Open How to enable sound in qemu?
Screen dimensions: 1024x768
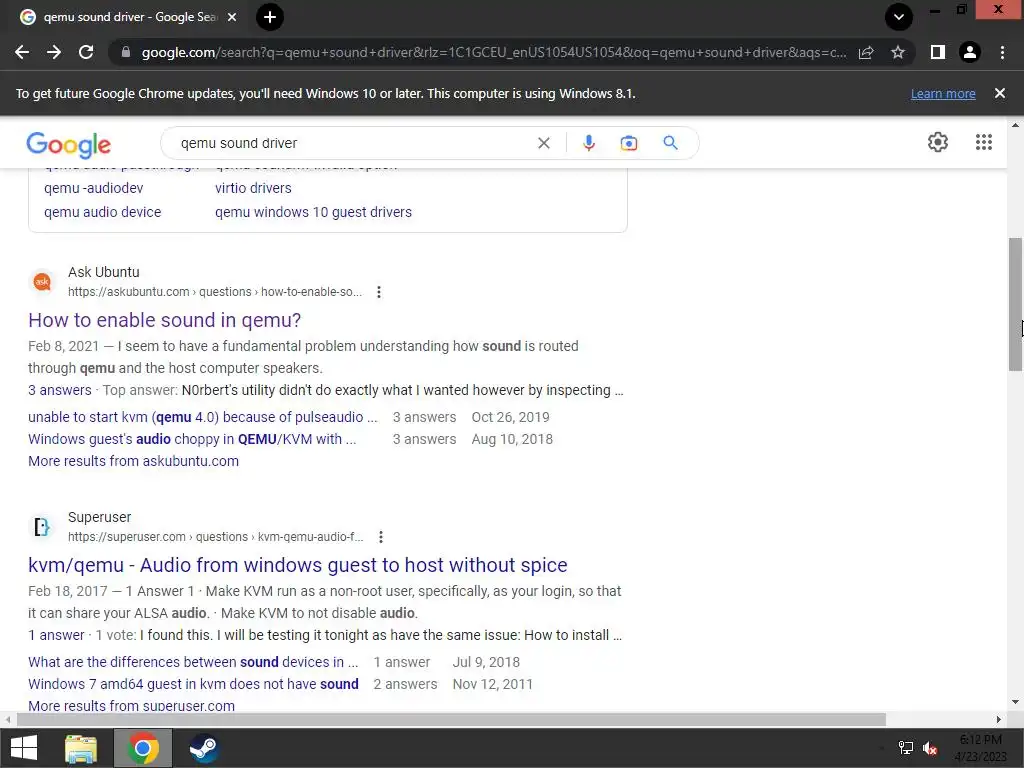pos(165,320)
